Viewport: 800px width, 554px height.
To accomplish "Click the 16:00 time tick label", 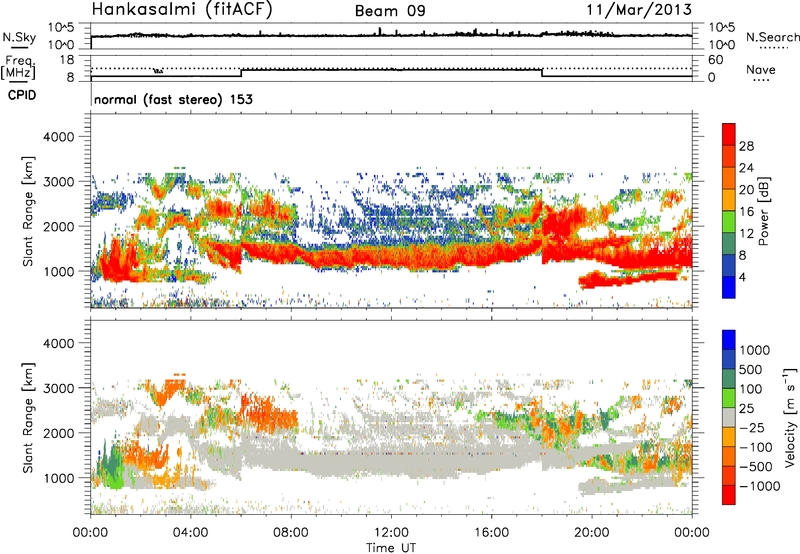I will pos(491,533).
